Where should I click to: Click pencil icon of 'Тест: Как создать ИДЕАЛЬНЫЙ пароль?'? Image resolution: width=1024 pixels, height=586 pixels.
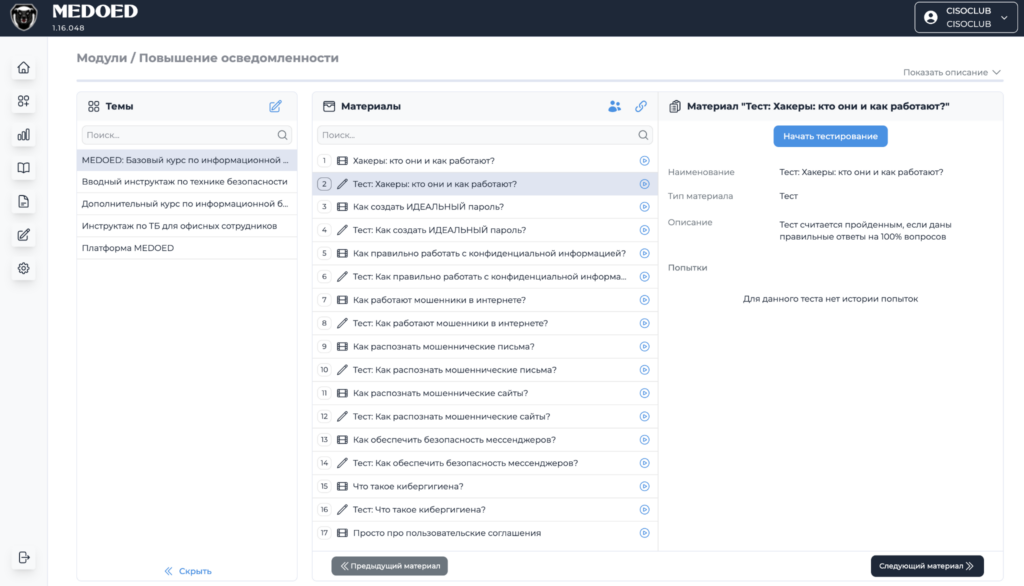click(342, 230)
